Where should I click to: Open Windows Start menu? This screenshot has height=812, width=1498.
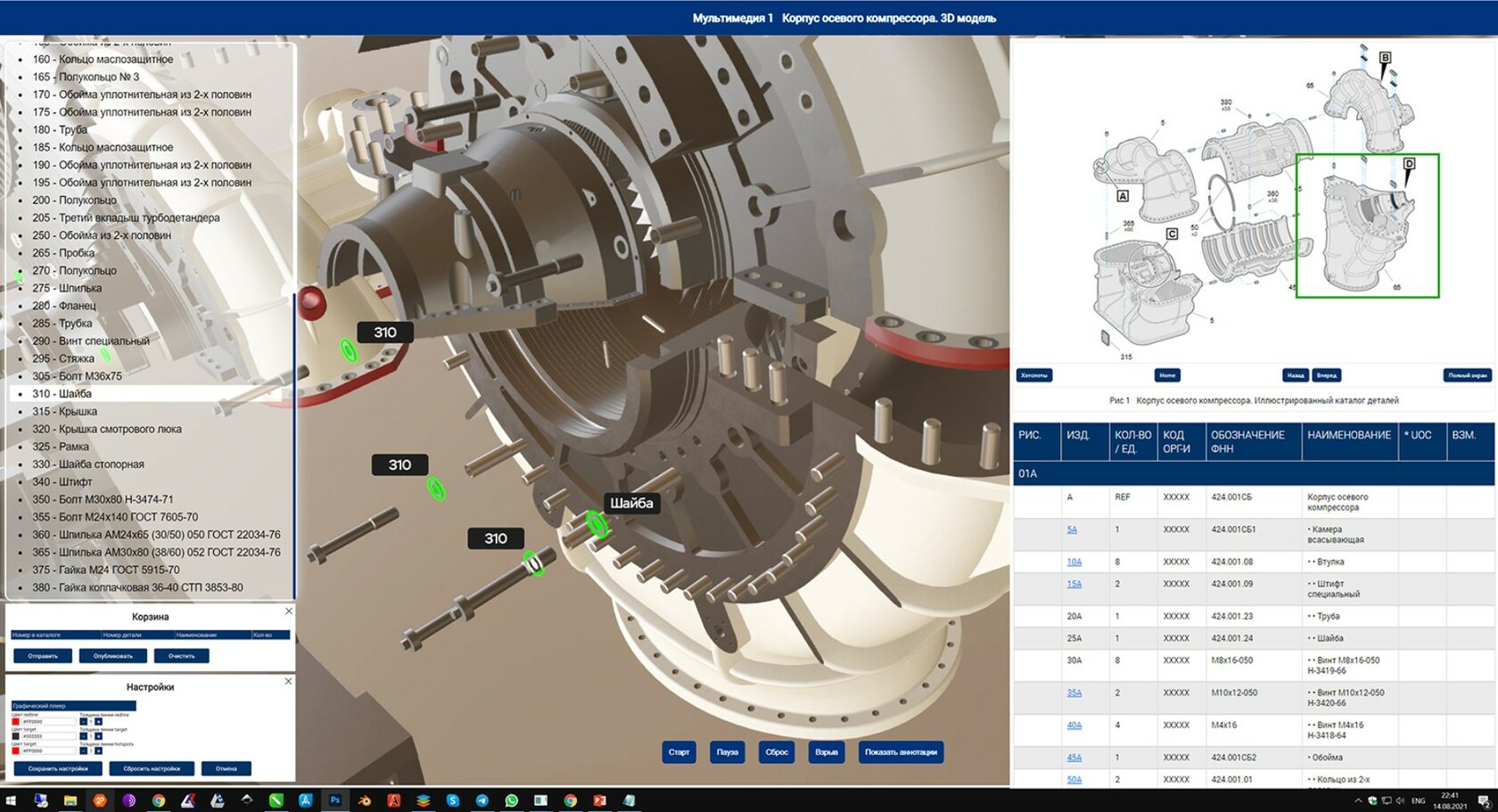[11, 800]
